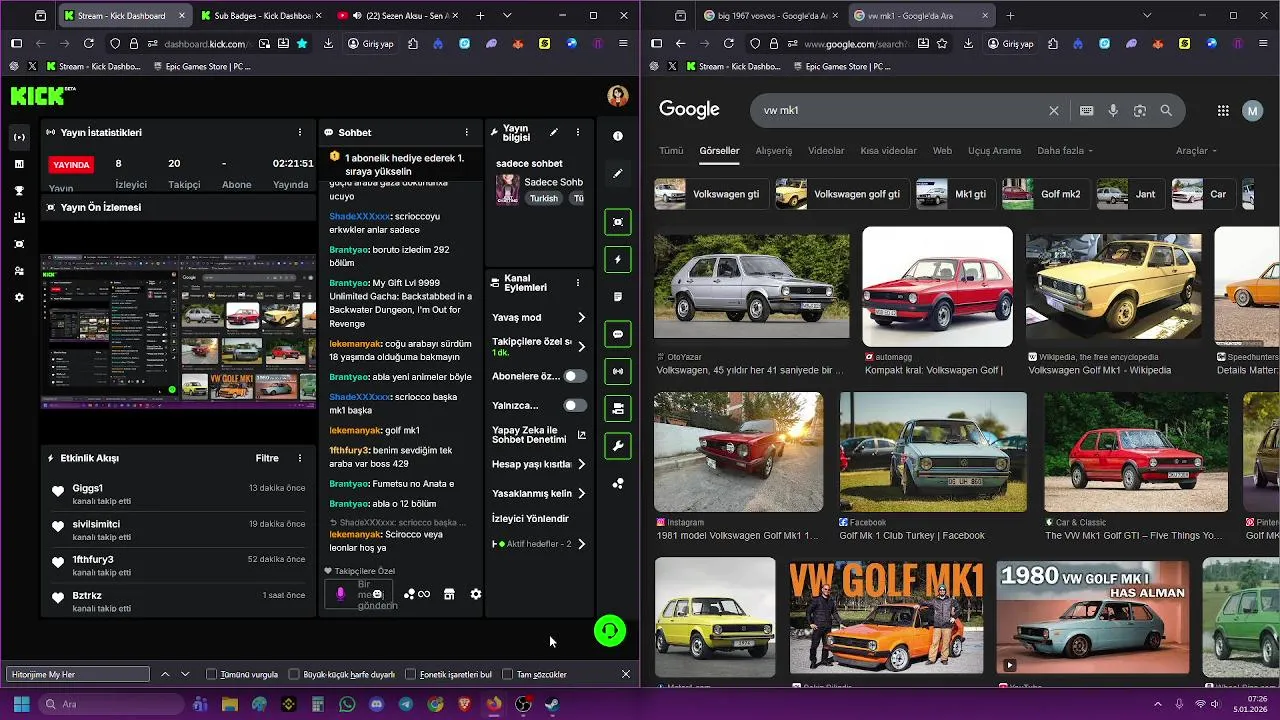Open red Golf image from automagg

(937, 287)
